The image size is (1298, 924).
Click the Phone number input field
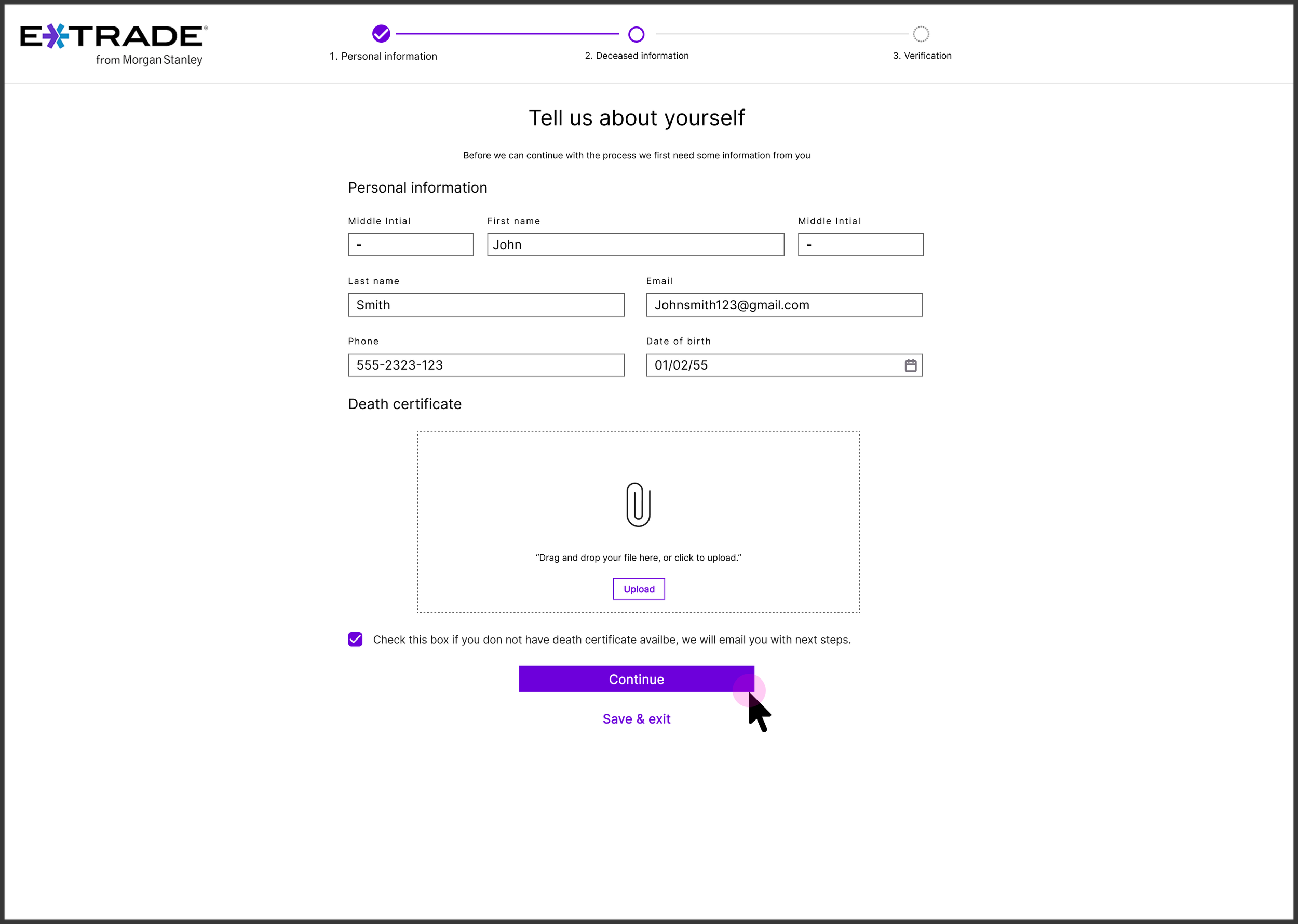coord(485,365)
